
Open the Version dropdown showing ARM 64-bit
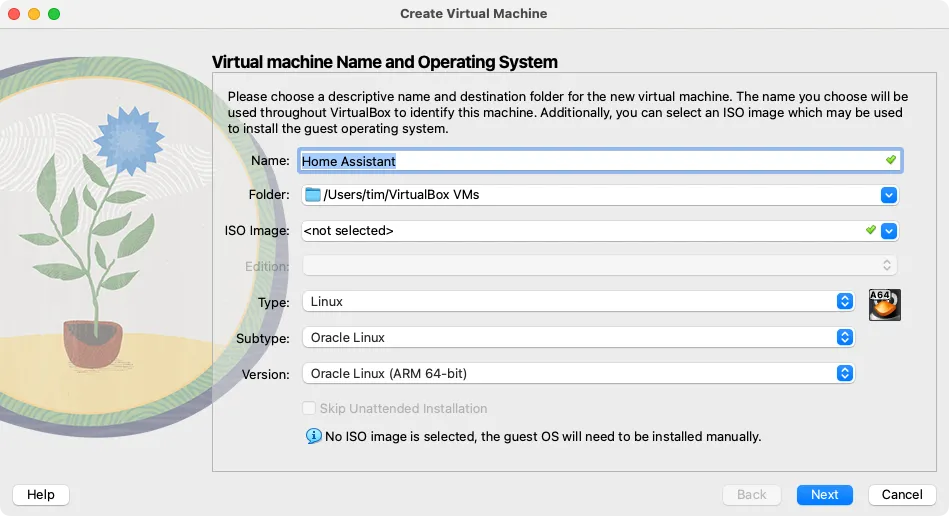(x=578, y=373)
